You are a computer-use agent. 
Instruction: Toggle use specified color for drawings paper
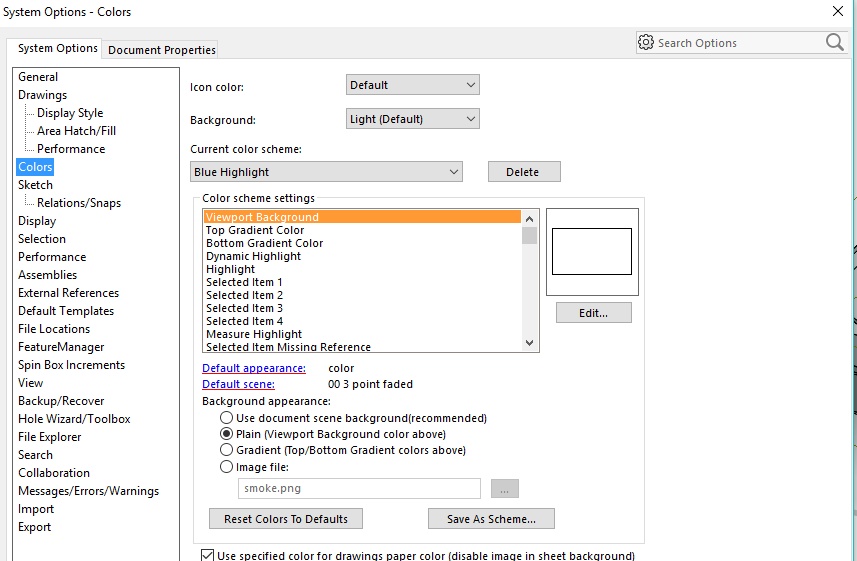(208, 556)
